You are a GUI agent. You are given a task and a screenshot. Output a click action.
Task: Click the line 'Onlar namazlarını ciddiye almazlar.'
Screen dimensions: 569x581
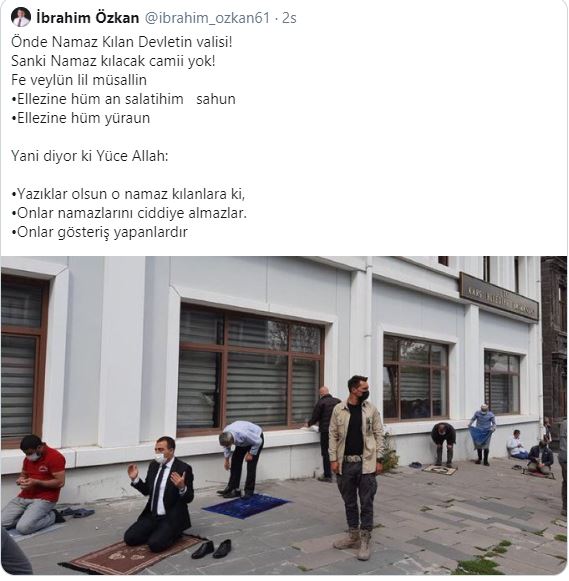(129, 213)
